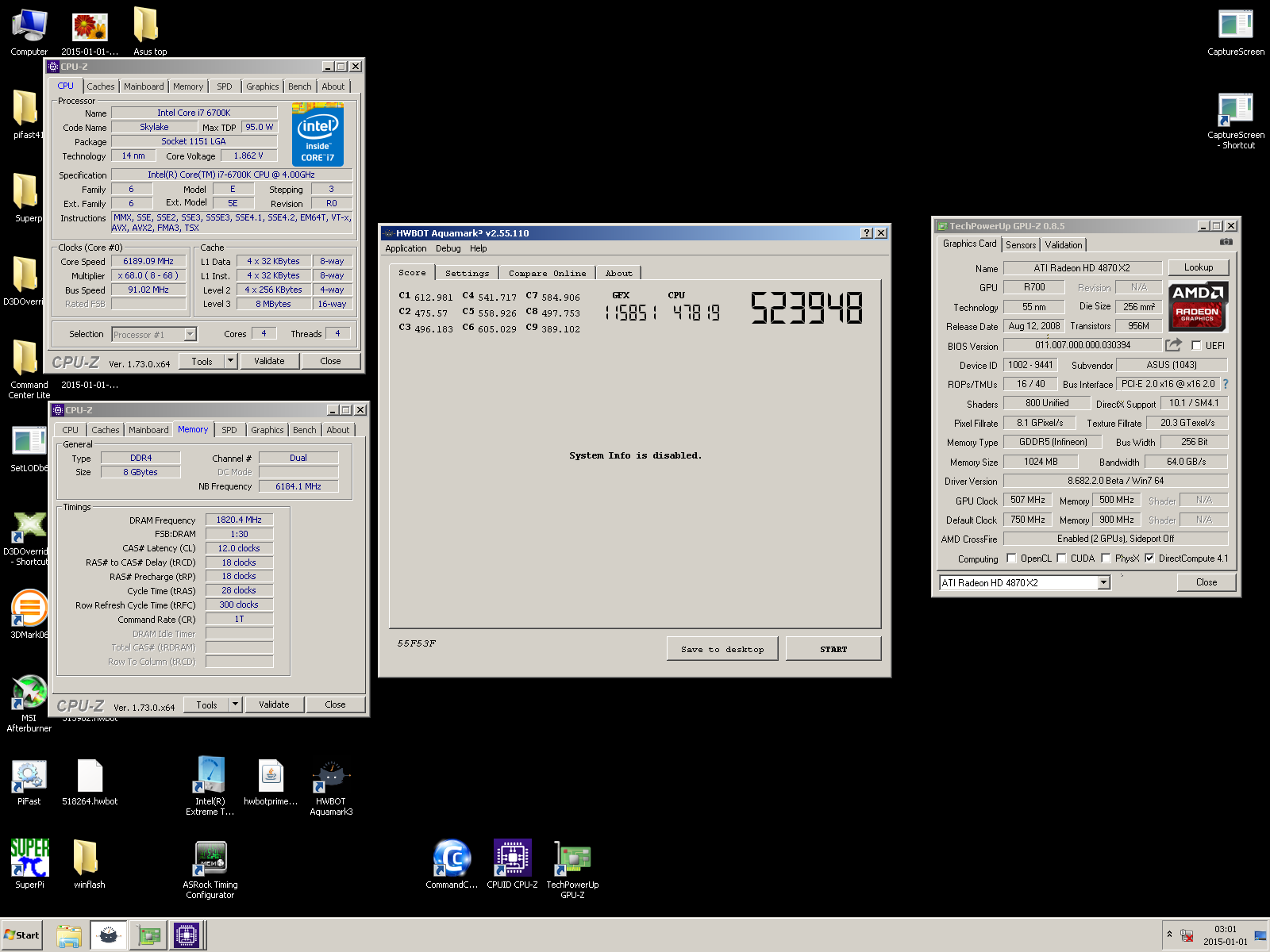Expand the Tools dropdown arrow in lower CPU-Z

tap(235, 704)
